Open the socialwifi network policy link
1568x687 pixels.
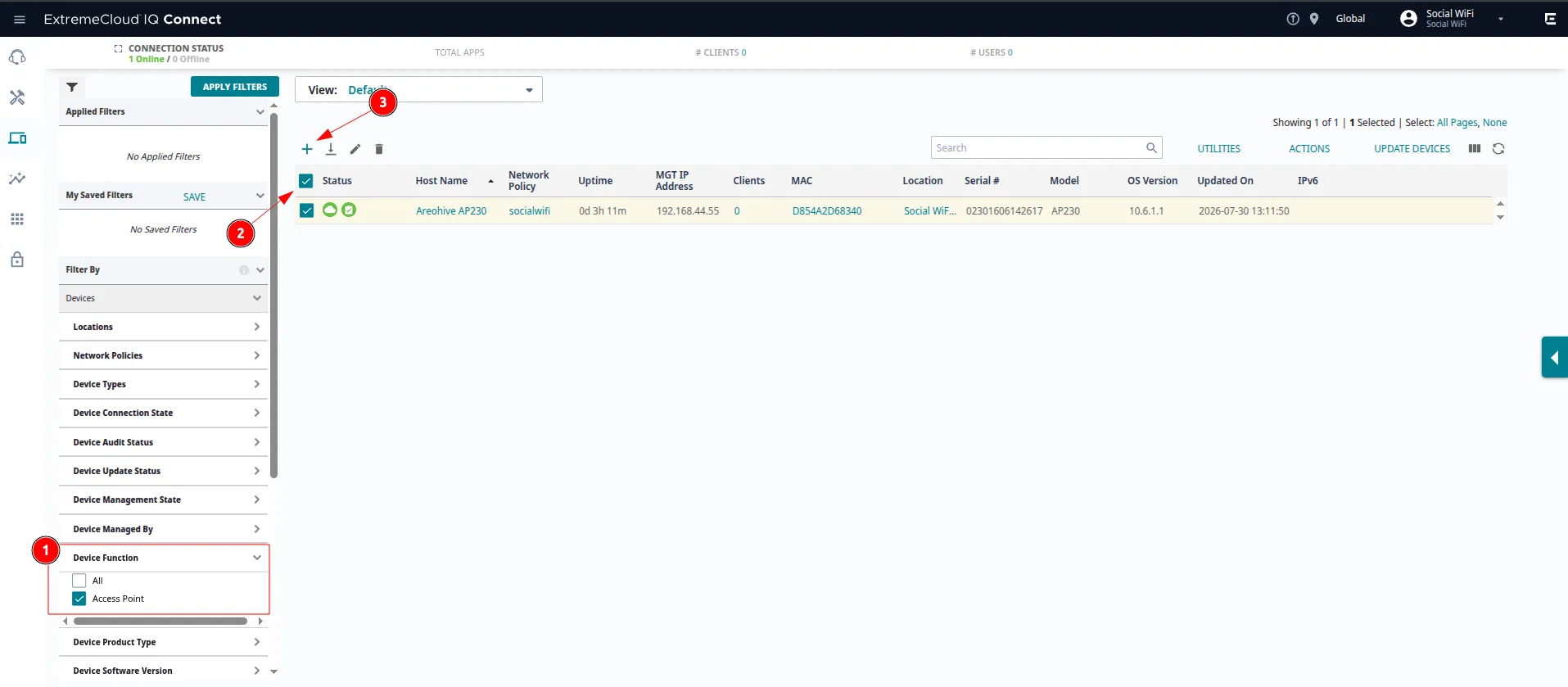(530, 211)
